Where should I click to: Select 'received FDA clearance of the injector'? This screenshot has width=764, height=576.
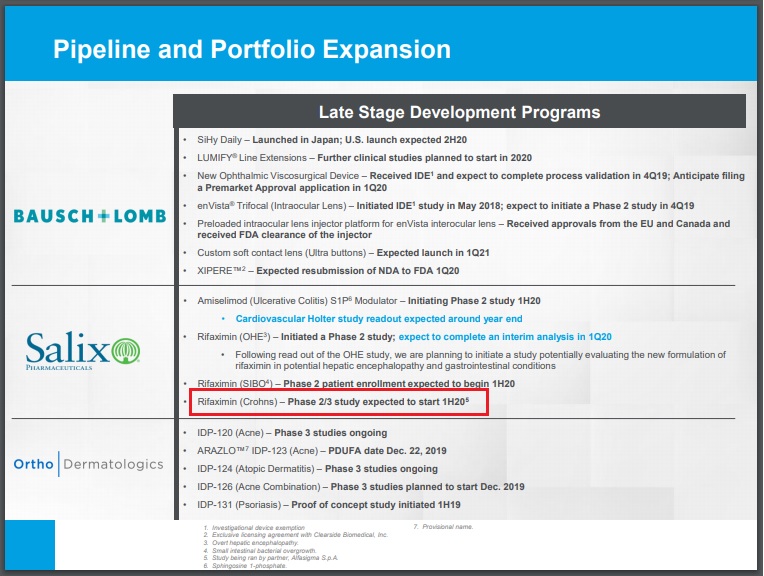(x=285, y=235)
